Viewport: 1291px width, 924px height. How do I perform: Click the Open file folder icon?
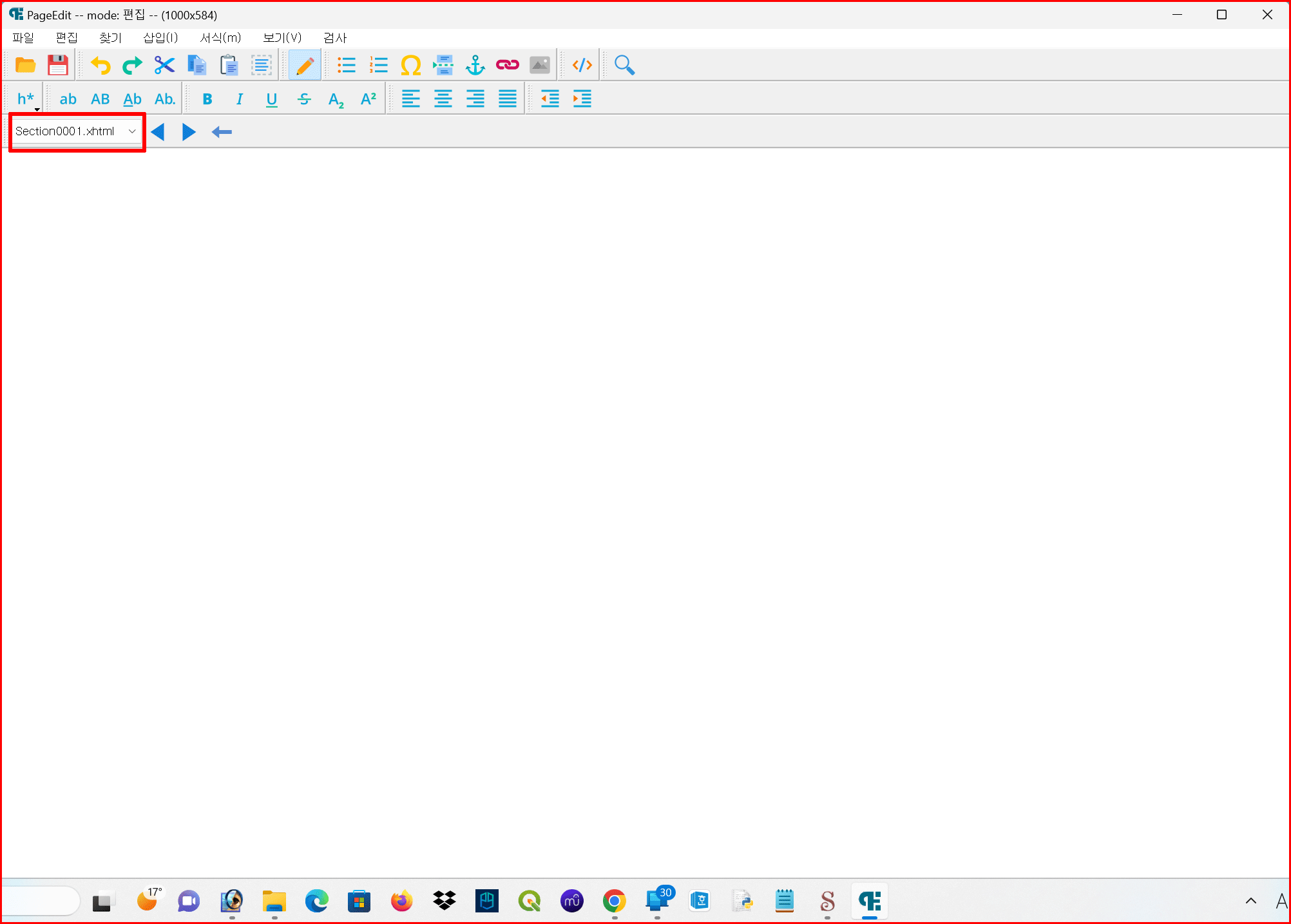[x=25, y=65]
